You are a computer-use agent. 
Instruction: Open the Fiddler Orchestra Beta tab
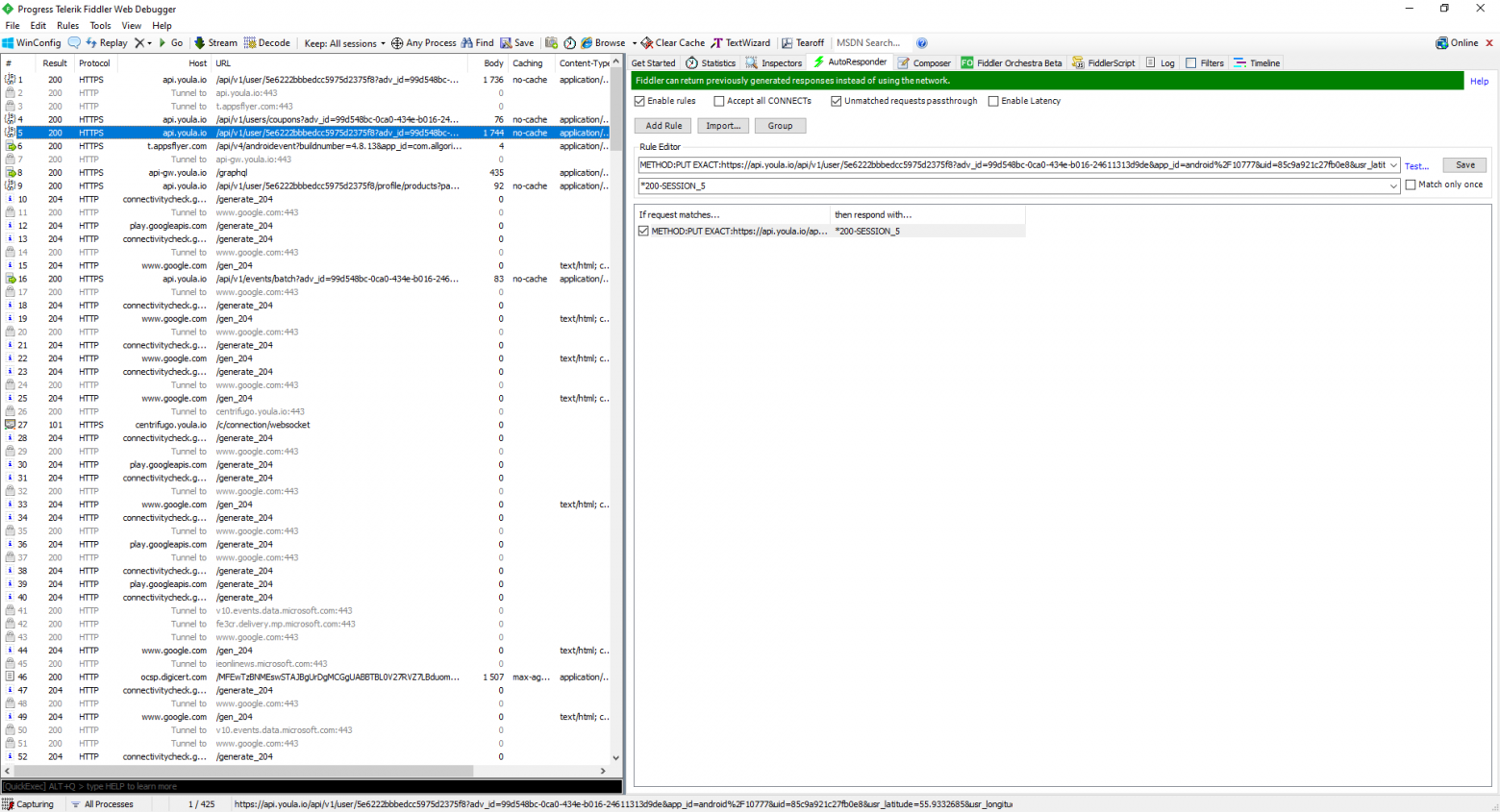[x=1012, y=63]
